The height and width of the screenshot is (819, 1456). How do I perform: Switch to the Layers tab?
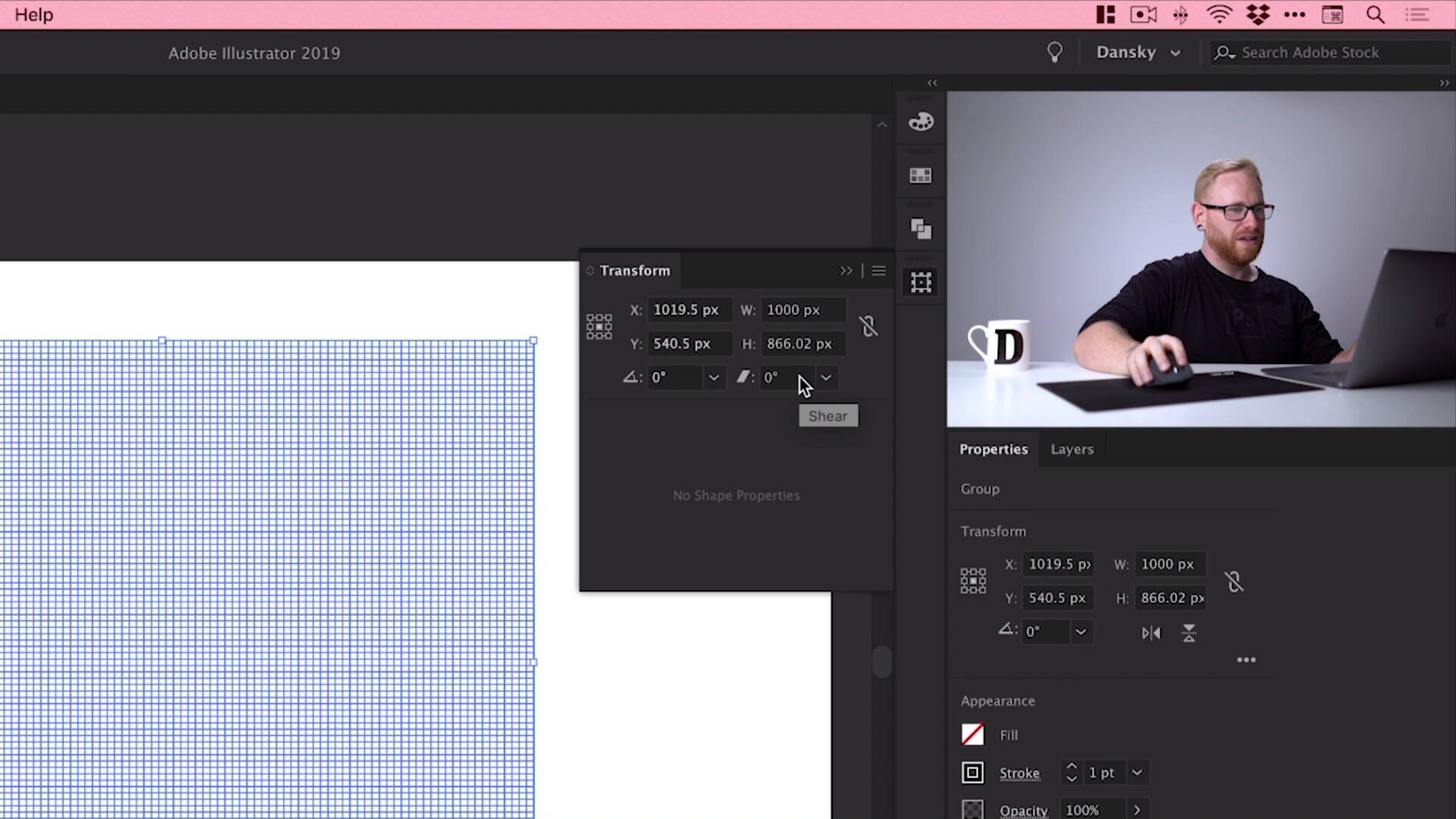pyautogui.click(x=1072, y=449)
